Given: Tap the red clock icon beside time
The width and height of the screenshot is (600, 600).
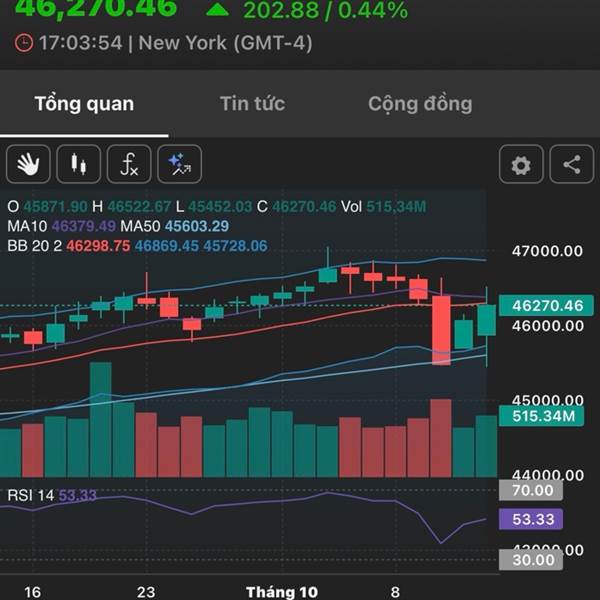Looking at the screenshot, I should [24, 43].
